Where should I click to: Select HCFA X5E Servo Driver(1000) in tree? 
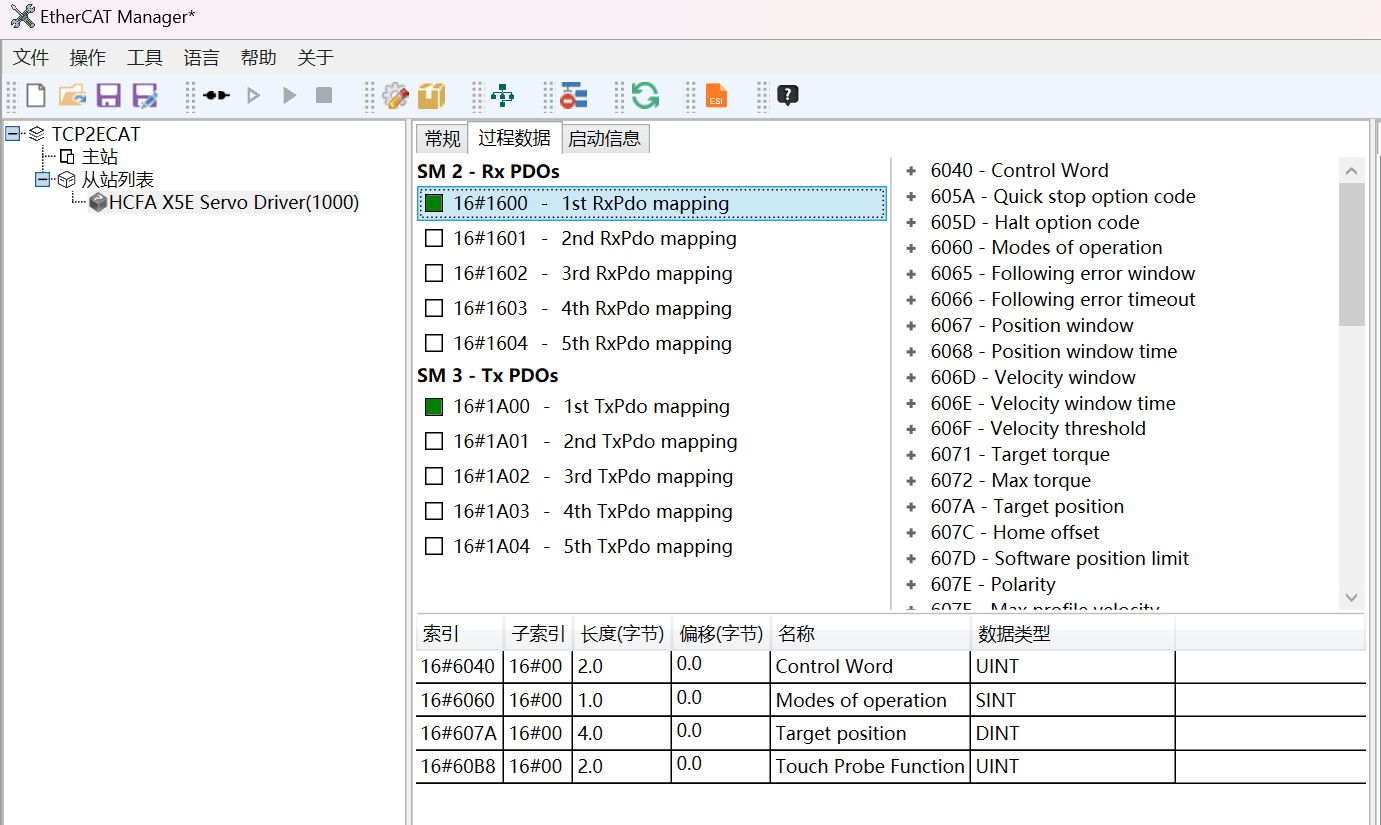(x=234, y=203)
